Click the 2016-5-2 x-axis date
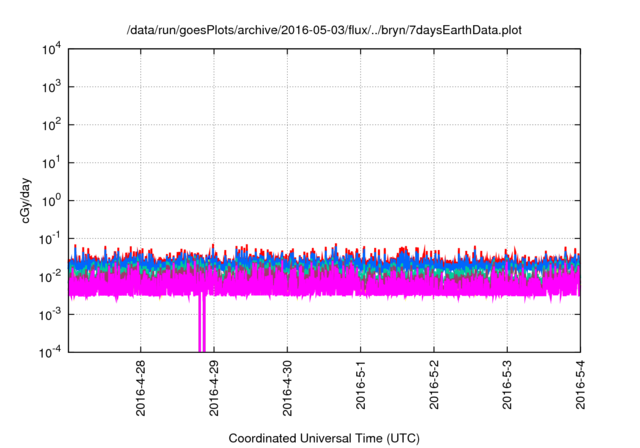The width and height of the screenshot is (640, 448). (434, 385)
